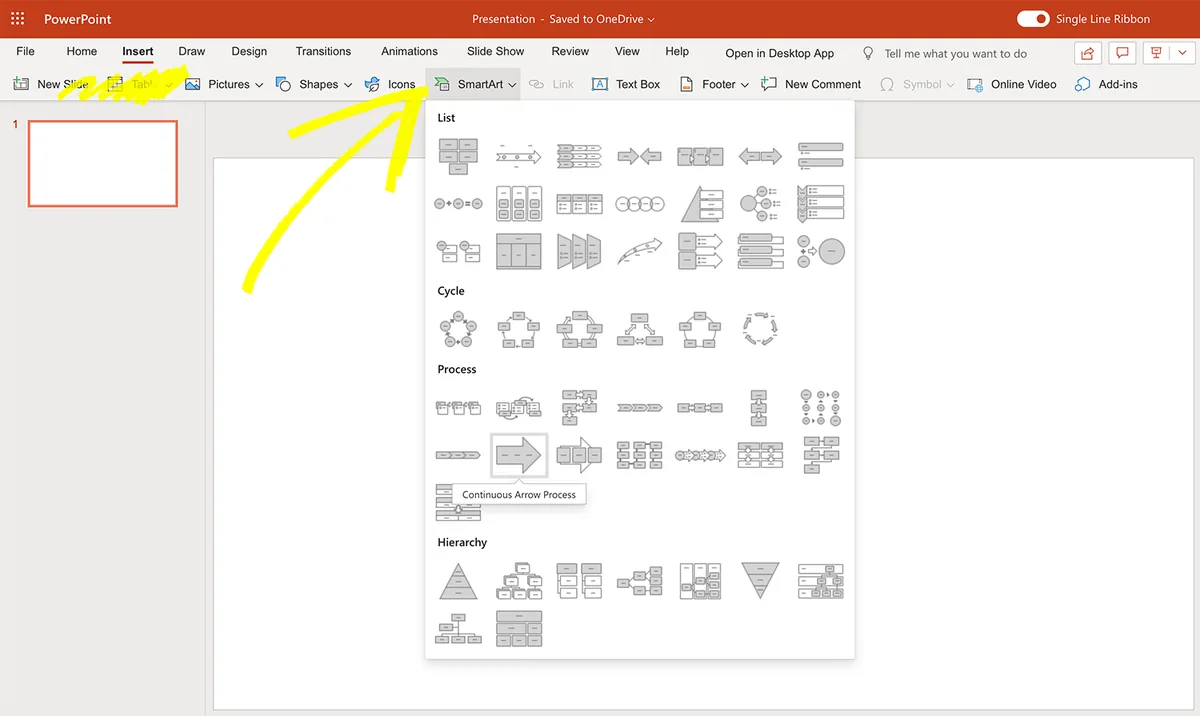Select the table list layout with header bar
This screenshot has height=716, width=1200.
(519, 251)
